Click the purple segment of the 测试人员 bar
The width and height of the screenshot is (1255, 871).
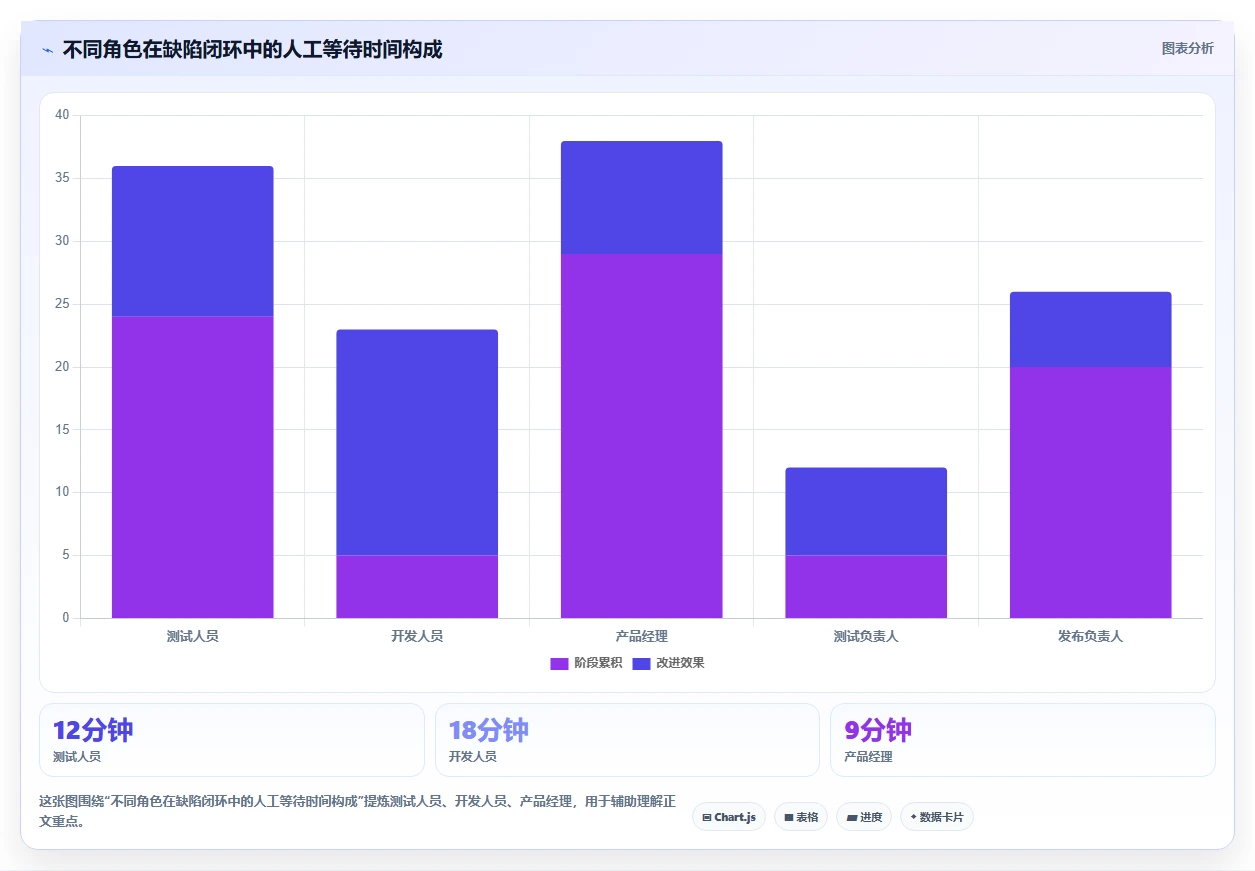point(192,467)
